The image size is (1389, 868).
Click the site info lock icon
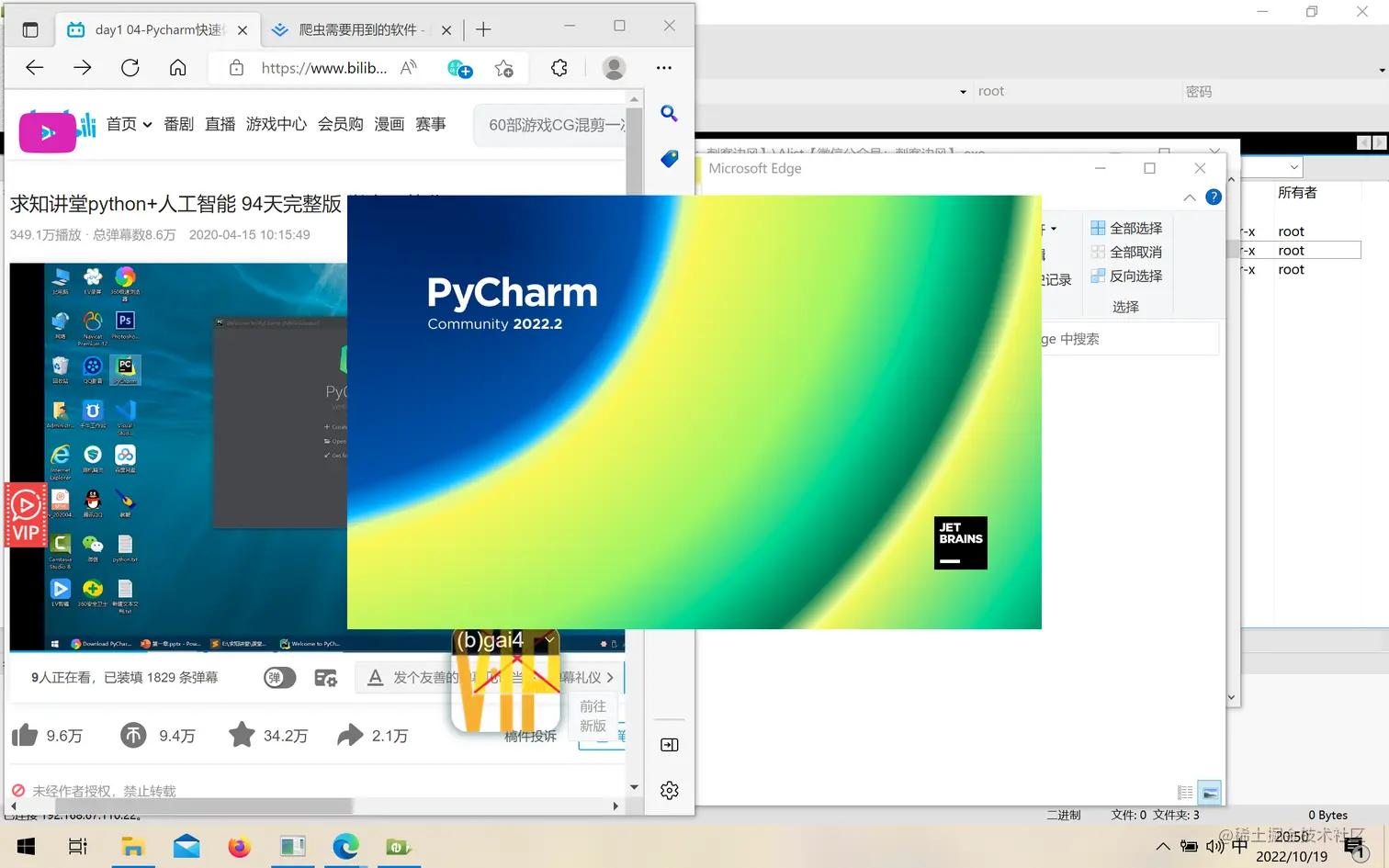(x=236, y=67)
